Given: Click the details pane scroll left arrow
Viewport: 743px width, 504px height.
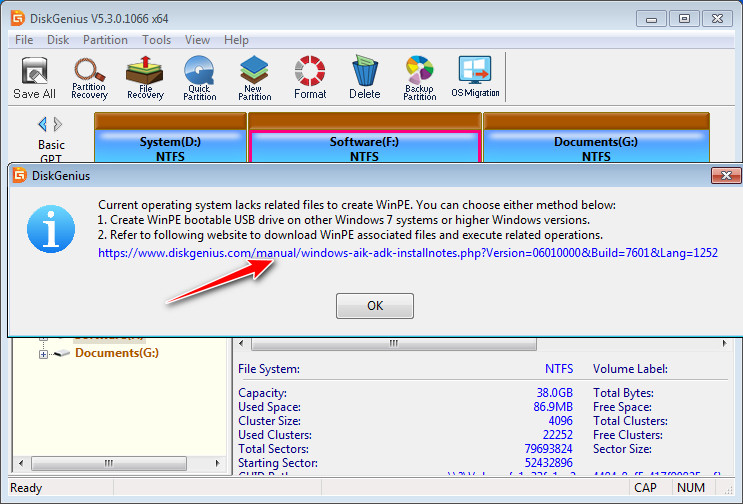Looking at the screenshot, I should (x=241, y=343).
